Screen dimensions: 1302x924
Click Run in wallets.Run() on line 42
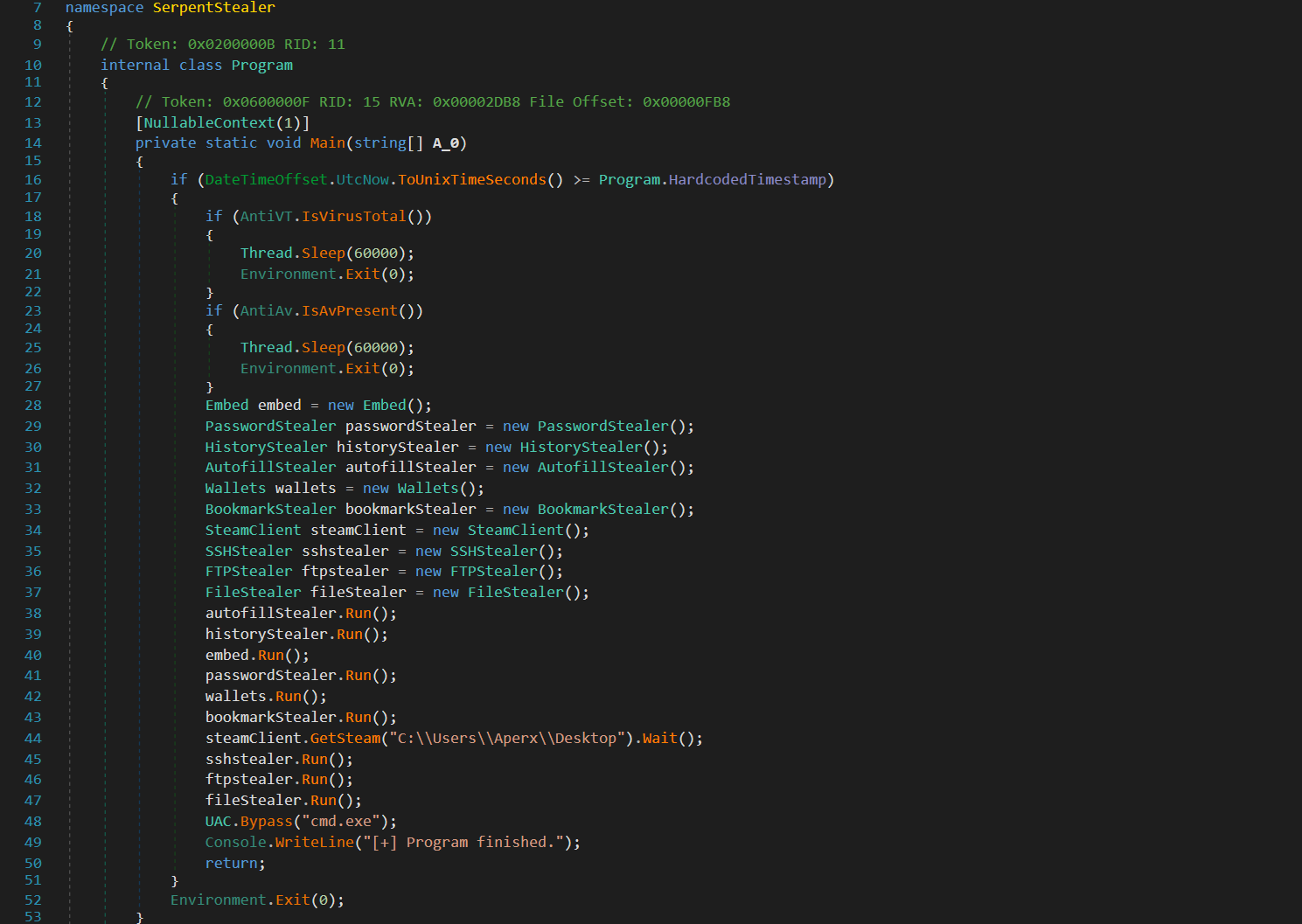point(289,697)
